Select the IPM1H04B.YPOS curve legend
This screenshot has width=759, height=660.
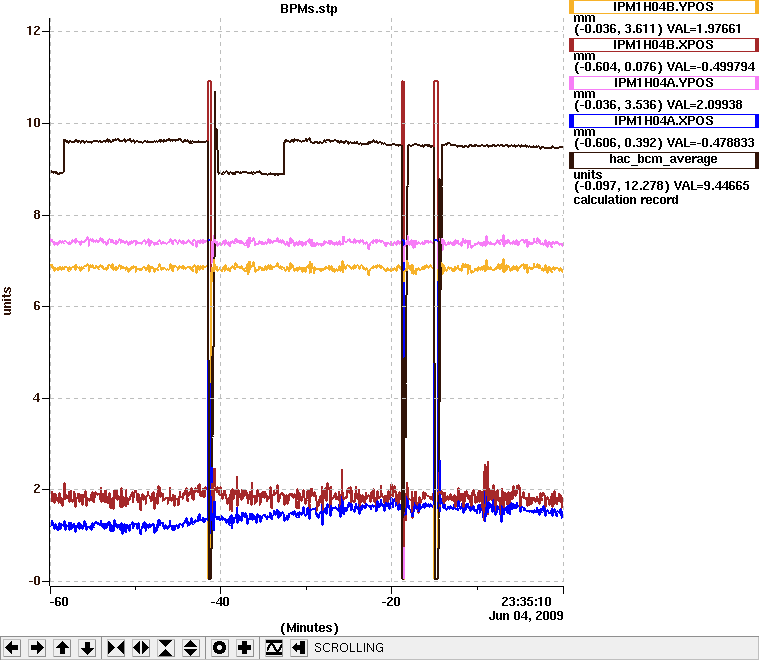(x=664, y=7)
